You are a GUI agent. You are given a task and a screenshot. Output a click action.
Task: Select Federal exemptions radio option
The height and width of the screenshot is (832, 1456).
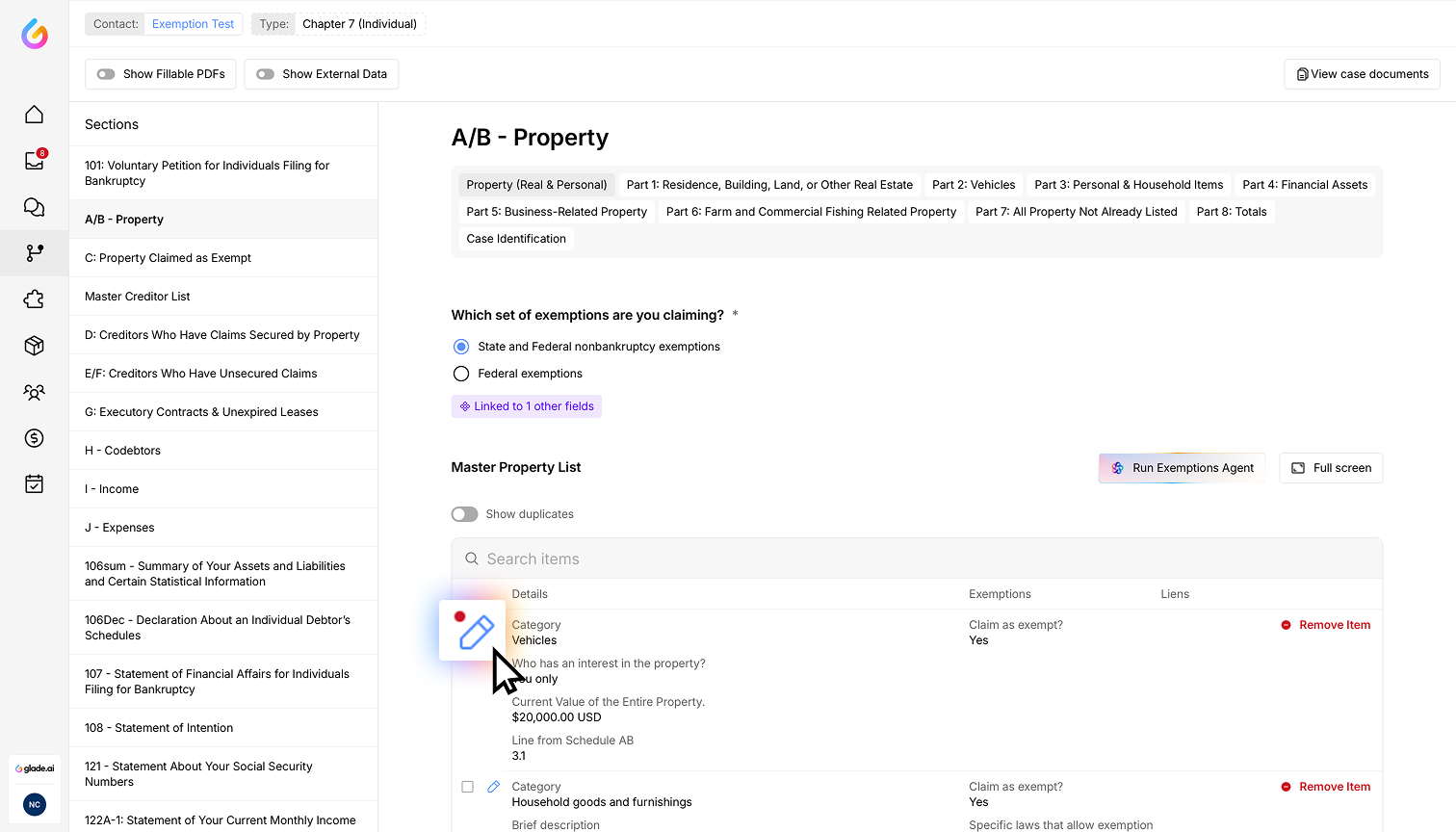(x=461, y=374)
